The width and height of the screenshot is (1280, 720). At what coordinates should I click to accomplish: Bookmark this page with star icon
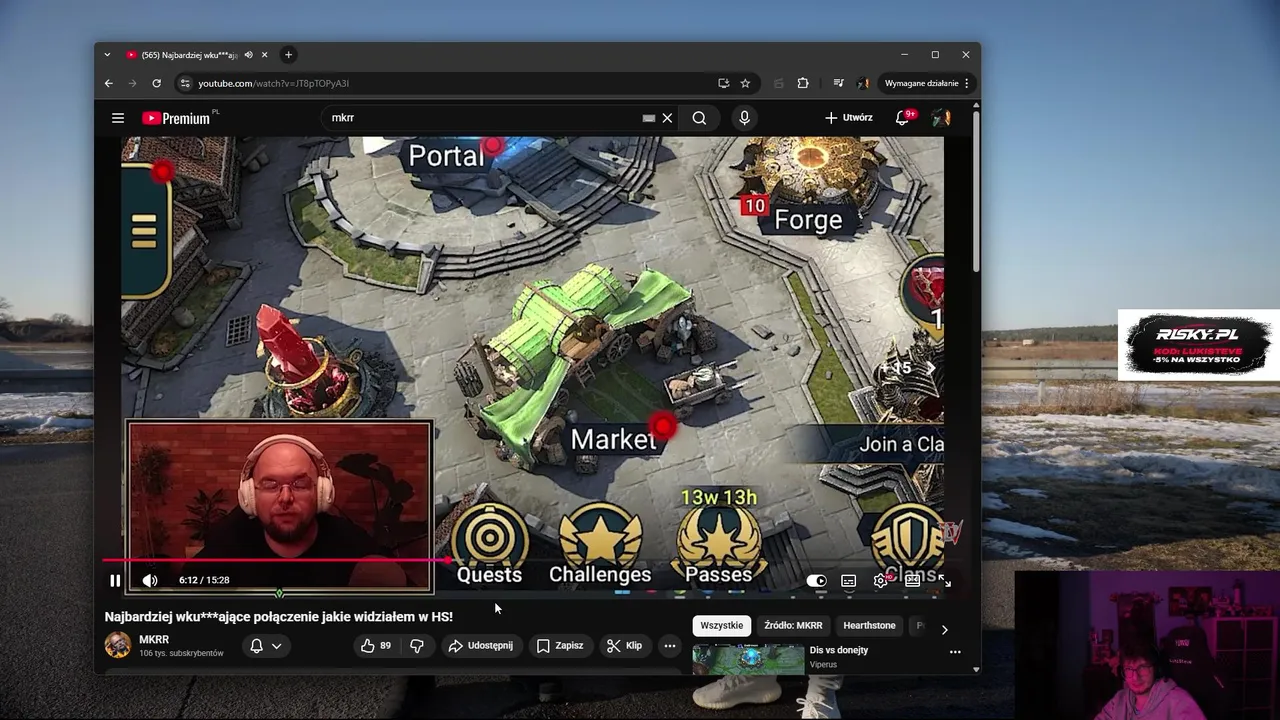click(745, 83)
